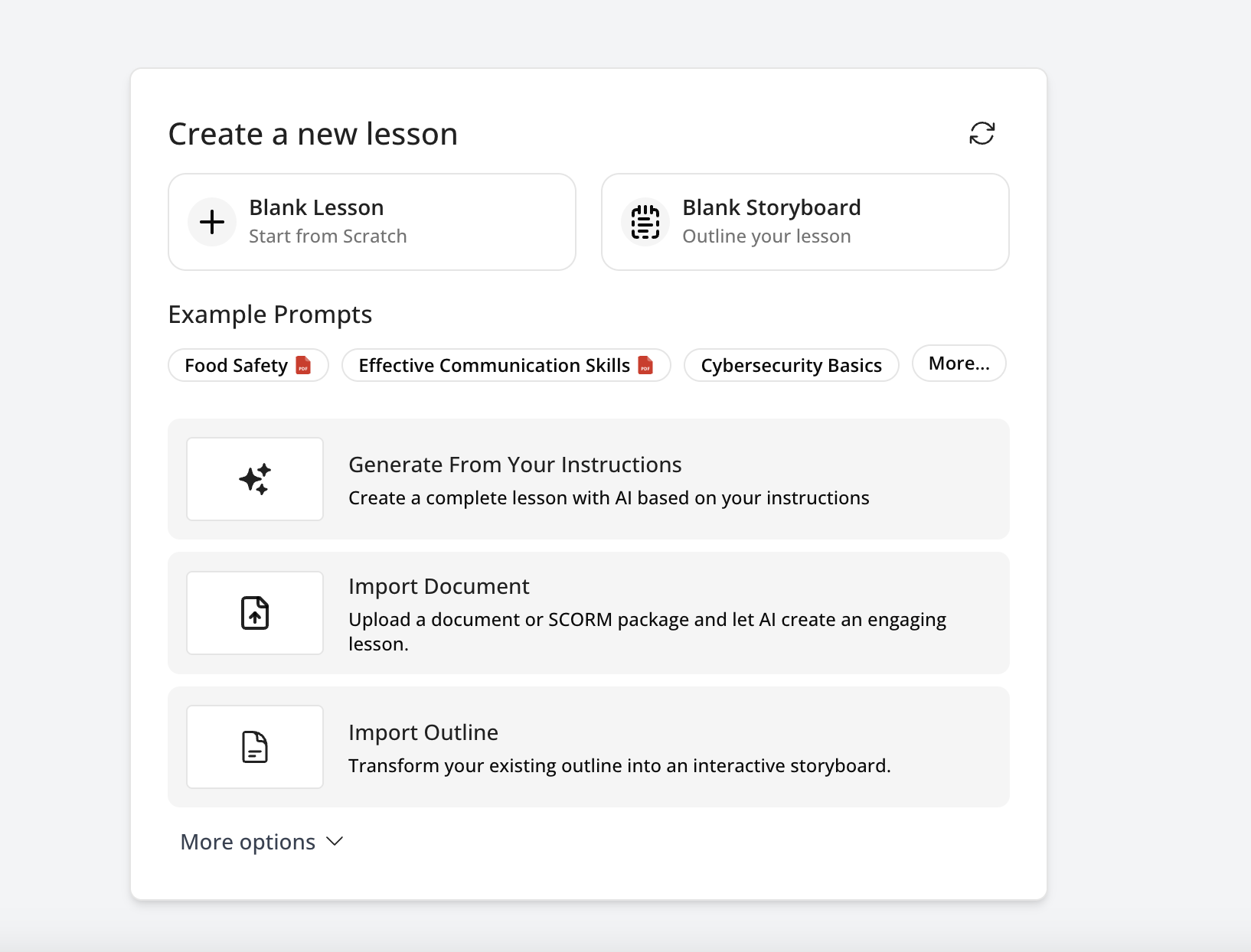Start a Blank Lesson from its title
Screen dimensions: 1251x952
(316, 207)
